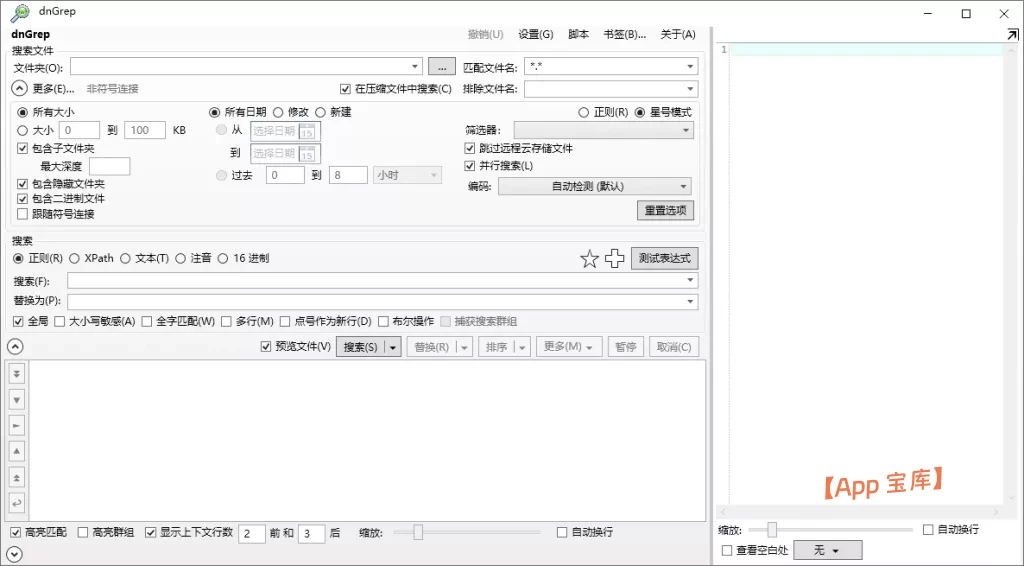The height and width of the screenshot is (566, 1024).
Task: Enable preview pane 自动换行 checkbox
Action: coord(928,529)
